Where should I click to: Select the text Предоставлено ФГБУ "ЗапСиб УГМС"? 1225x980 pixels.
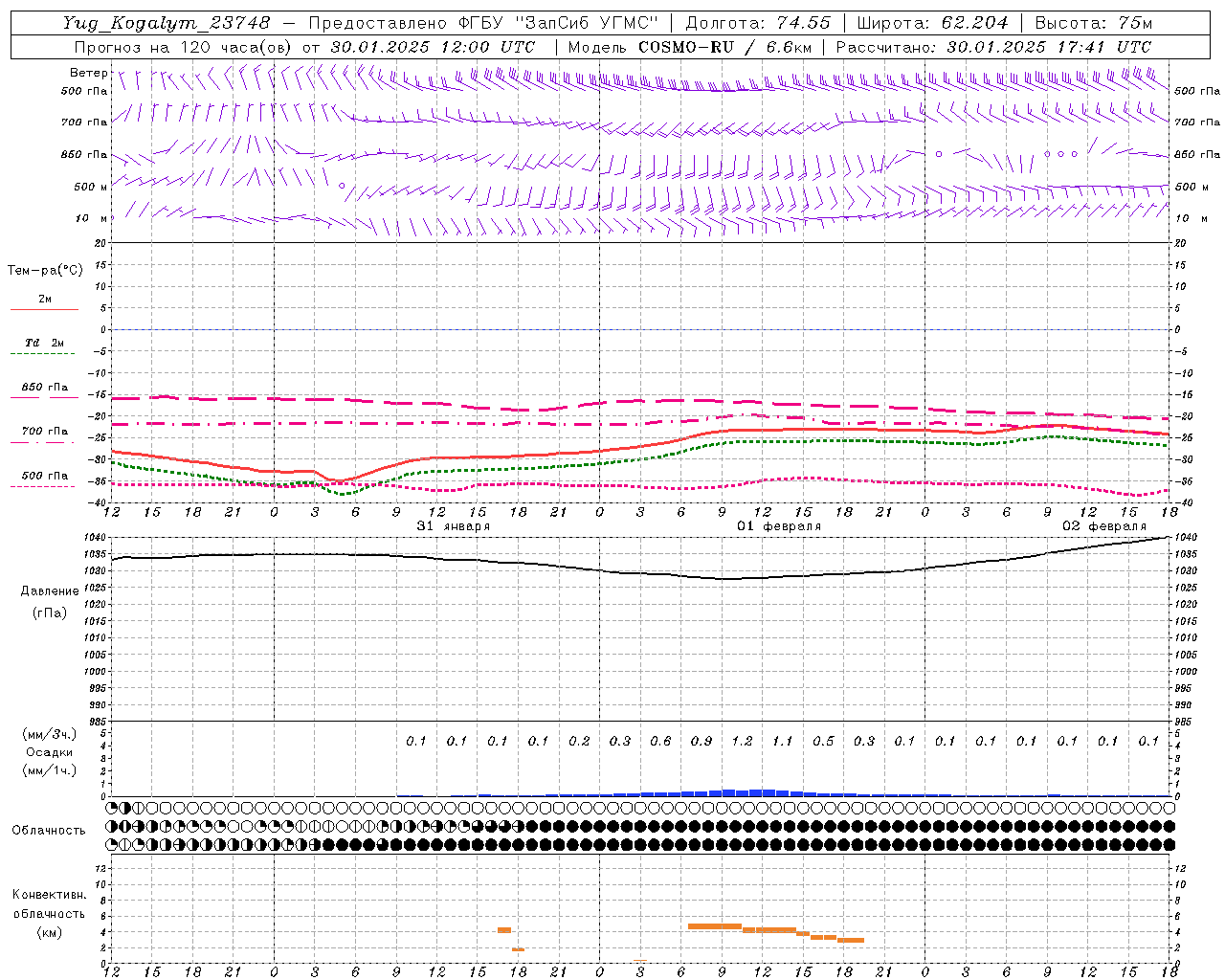(483, 23)
